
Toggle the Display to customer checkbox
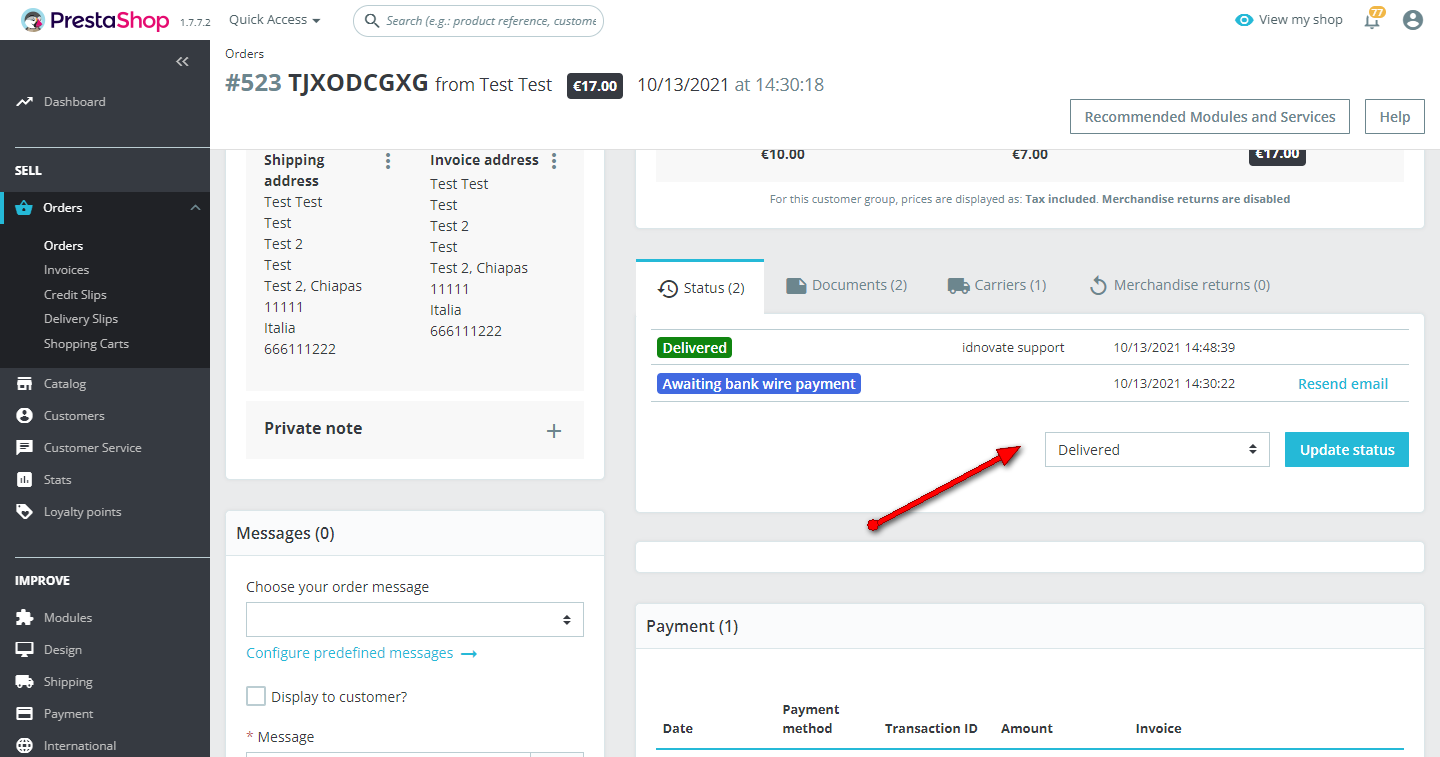(x=256, y=696)
